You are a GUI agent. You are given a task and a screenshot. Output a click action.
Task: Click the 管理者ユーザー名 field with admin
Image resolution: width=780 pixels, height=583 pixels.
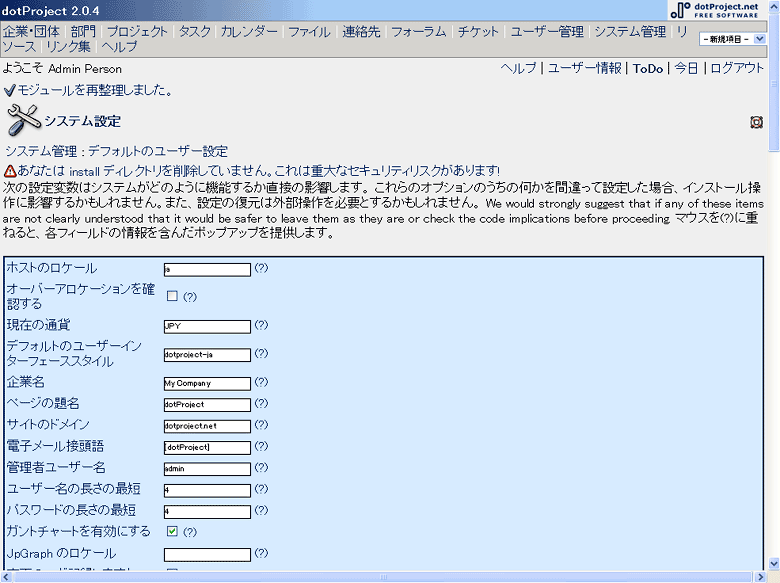207,469
